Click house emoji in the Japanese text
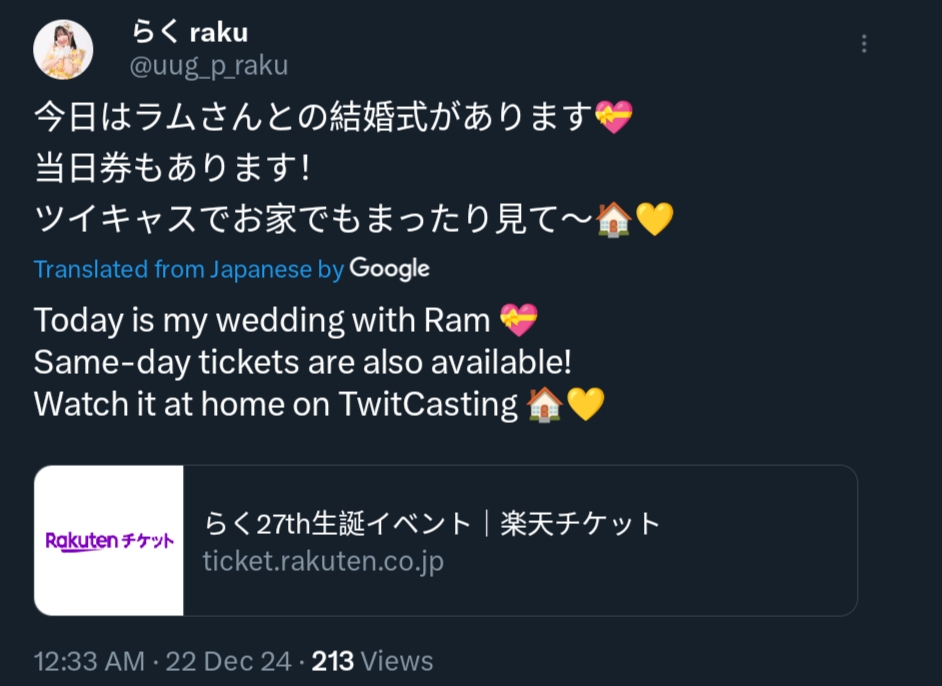The width and height of the screenshot is (942, 686). click(x=613, y=219)
